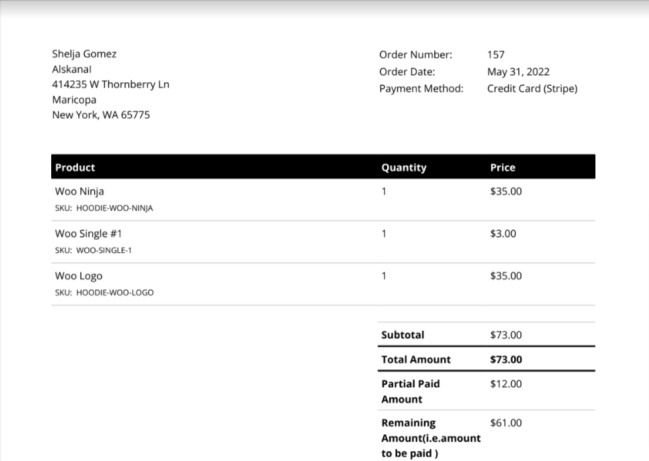Select the Woo Ninja product name
Image resolution: width=649 pixels, height=461 pixels.
79,191
